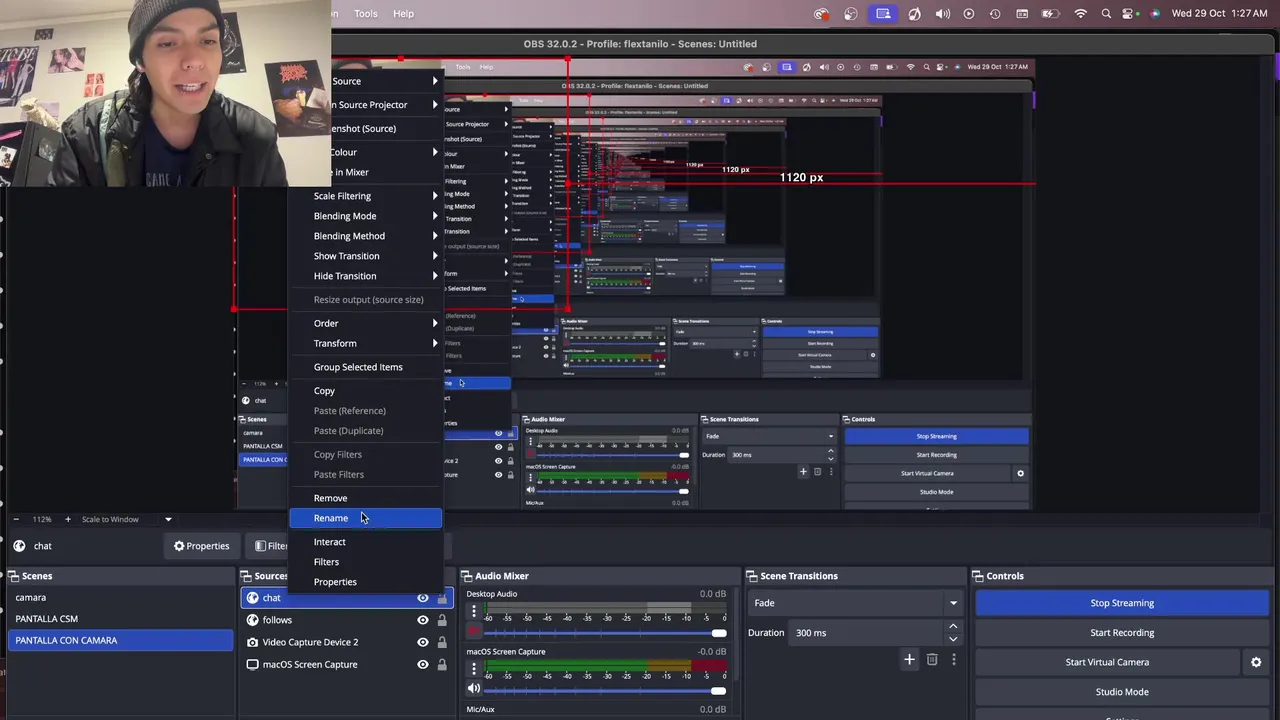Click the monitor icon of macOS Screen Capture
Viewport: 1280px width, 720px height.
pos(252,664)
